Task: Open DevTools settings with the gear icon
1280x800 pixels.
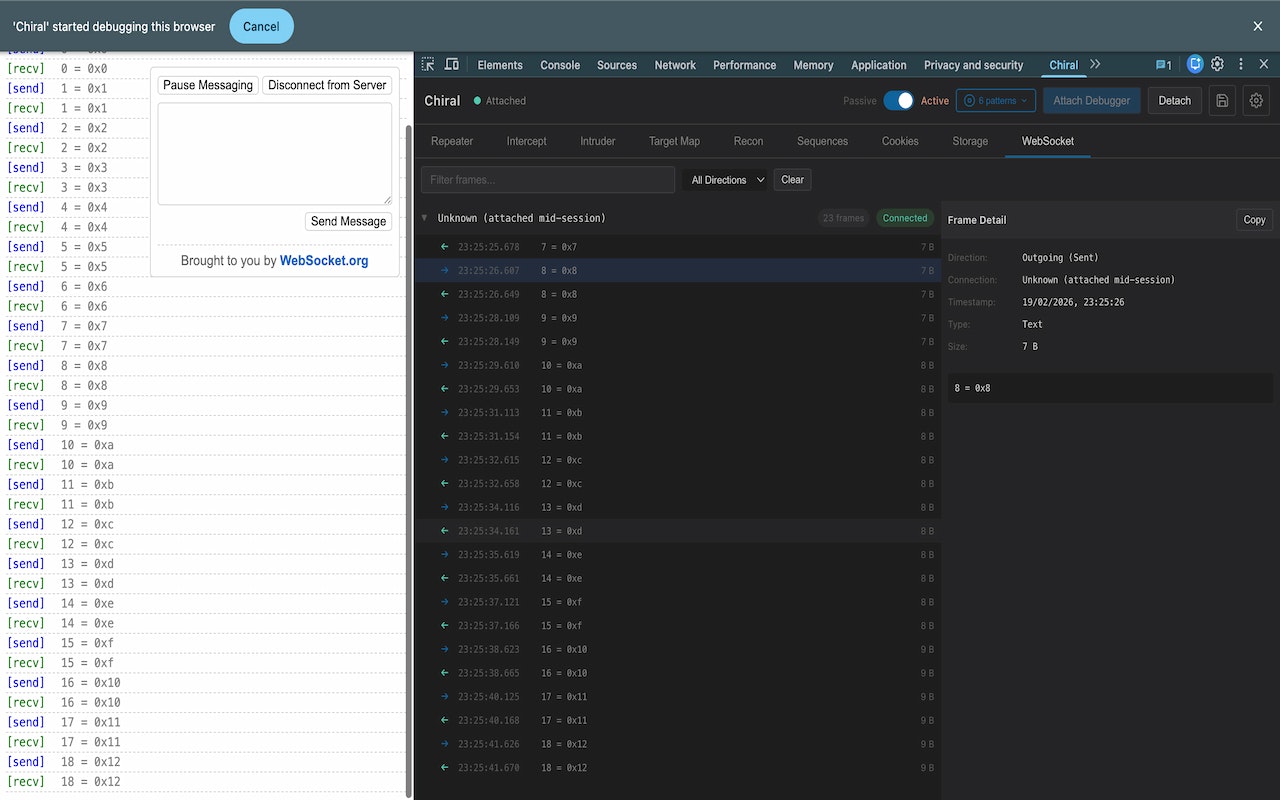Action: [1217, 64]
